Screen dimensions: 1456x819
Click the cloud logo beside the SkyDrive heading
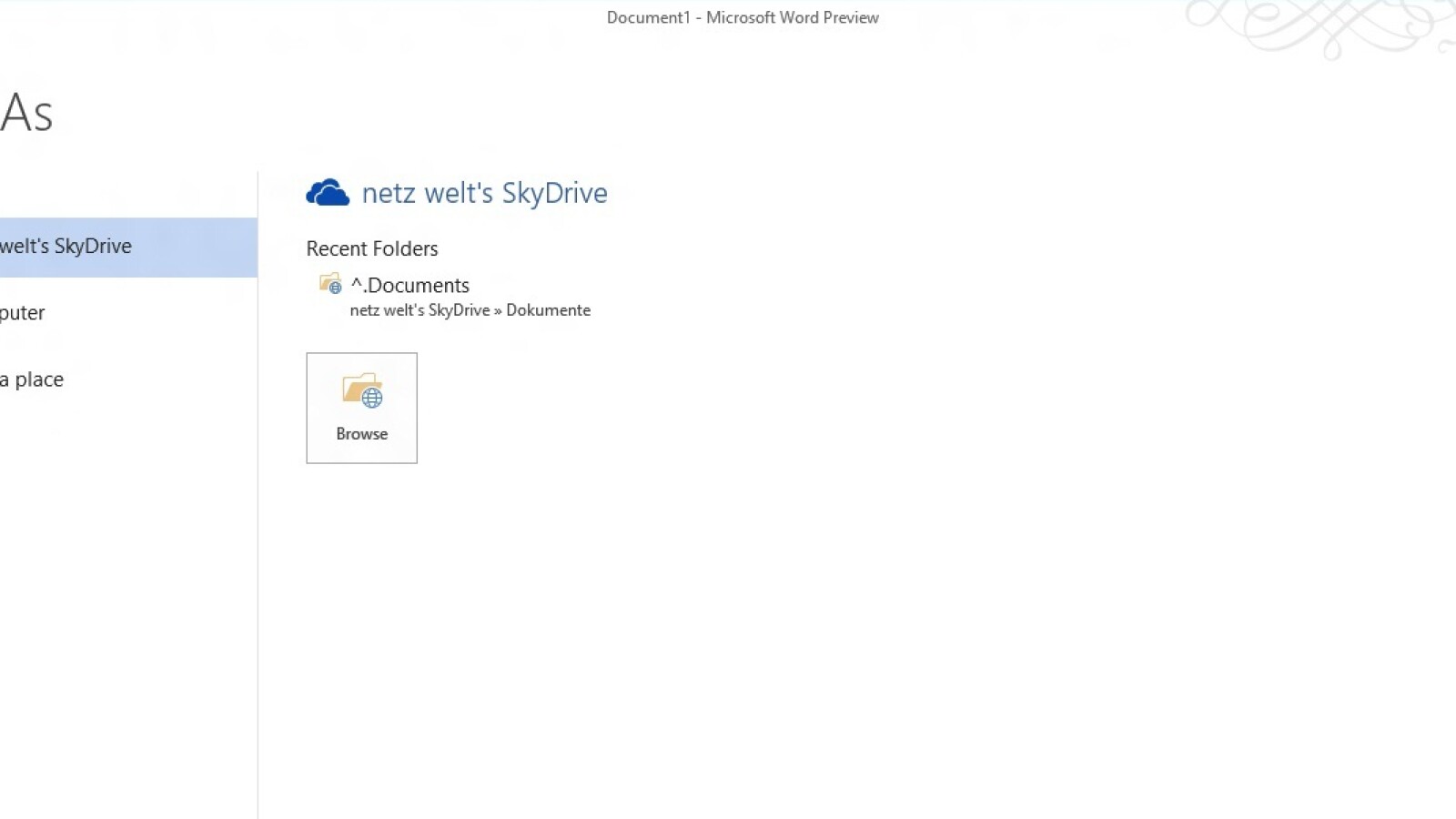[x=328, y=192]
